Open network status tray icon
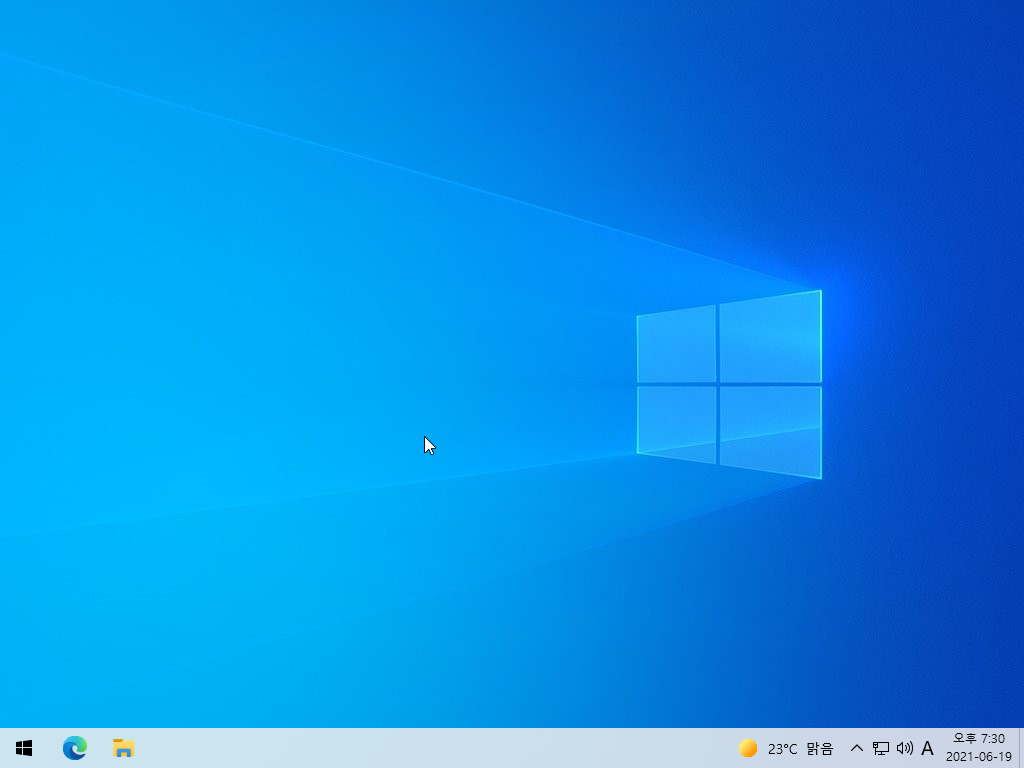This screenshot has height=768, width=1024. point(881,748)
